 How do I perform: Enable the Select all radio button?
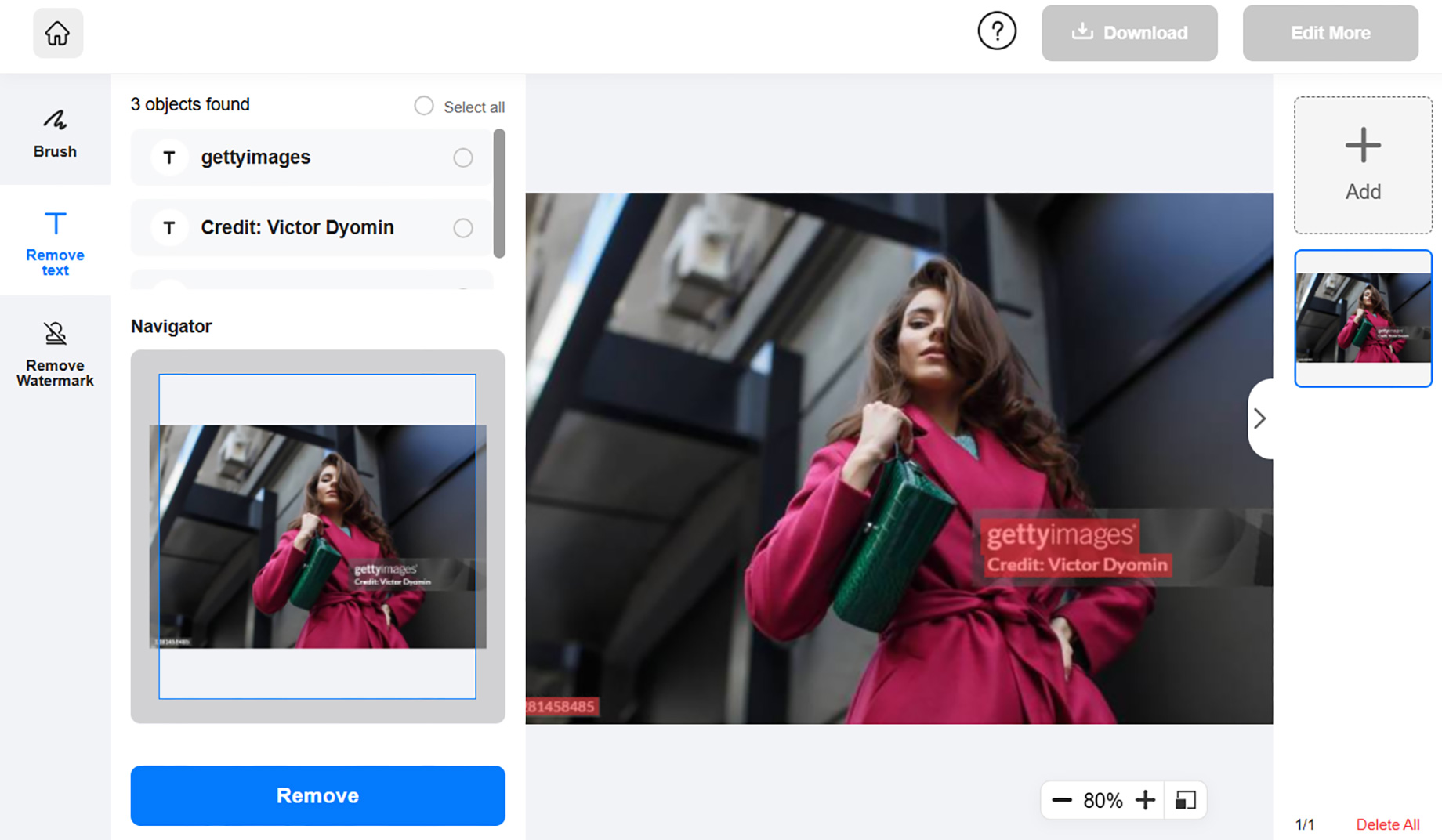point(424,106)
